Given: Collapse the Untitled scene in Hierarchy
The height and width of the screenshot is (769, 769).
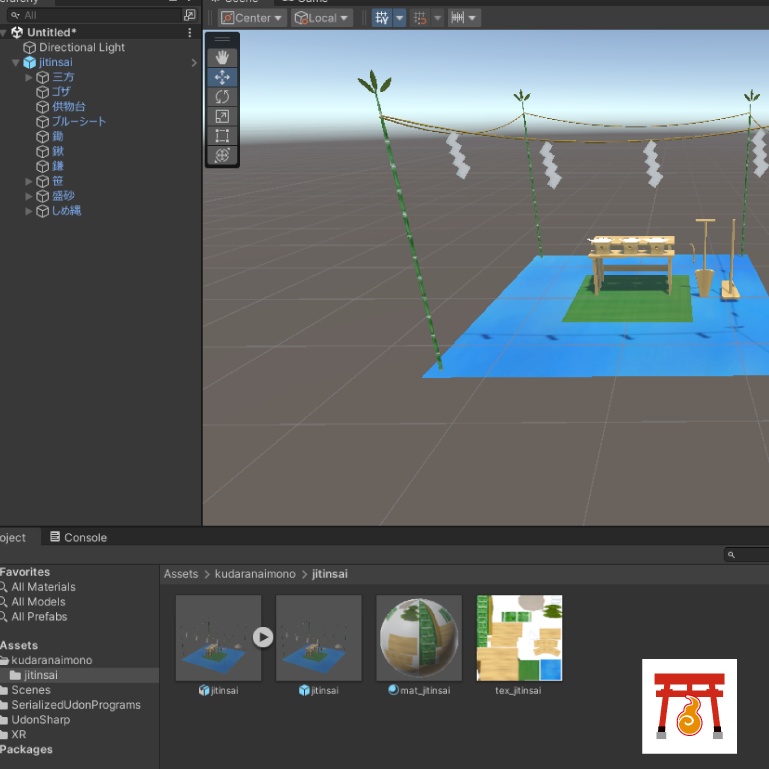Looking at the screenshot, I should point(3,33).
